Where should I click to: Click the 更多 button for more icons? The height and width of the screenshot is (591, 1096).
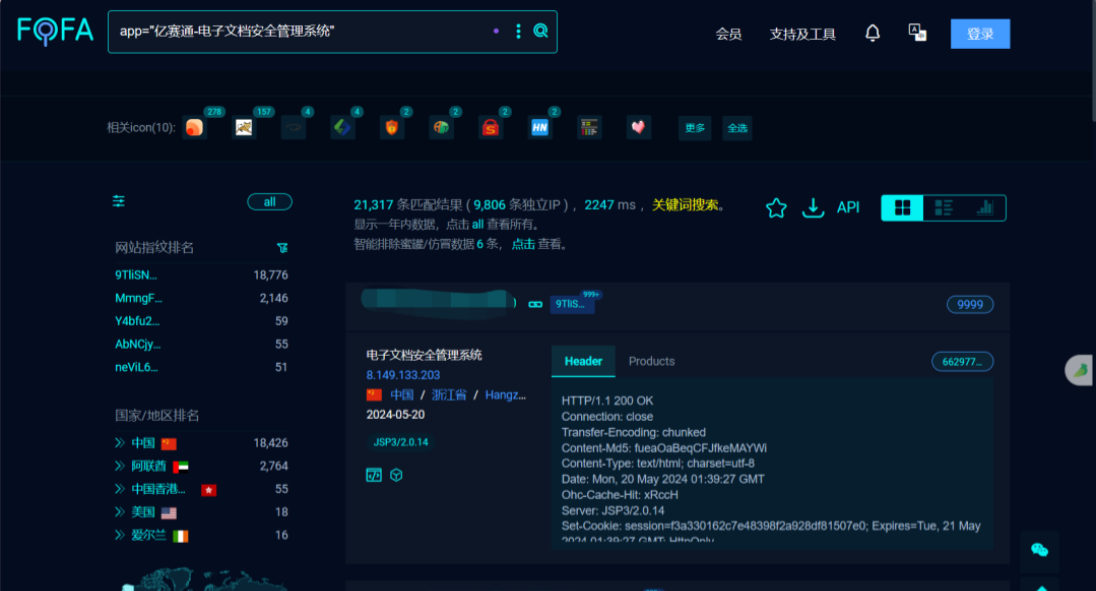pos(695,128)
